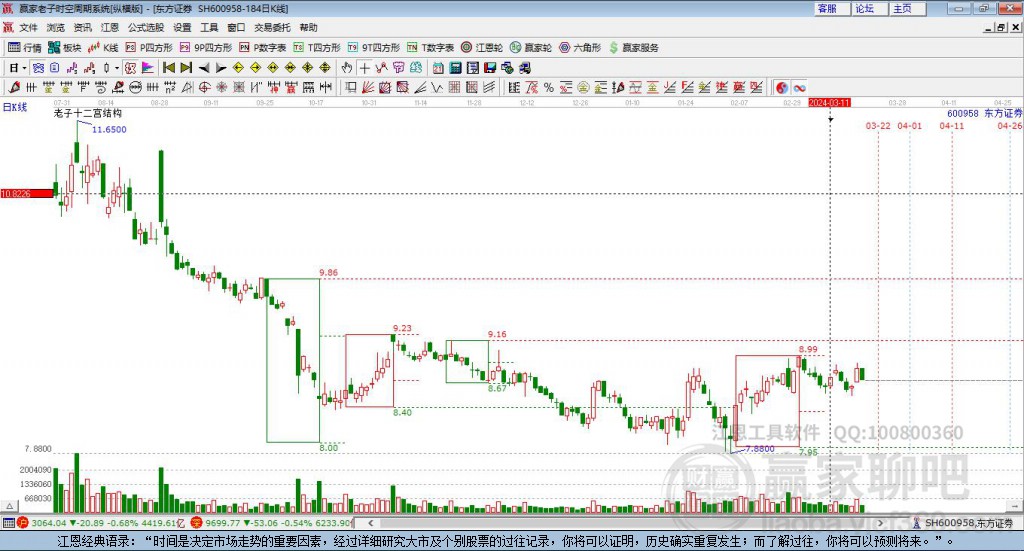Select the percent % line tool
This screenshot has width=1024, height=551.
[549, 87]
